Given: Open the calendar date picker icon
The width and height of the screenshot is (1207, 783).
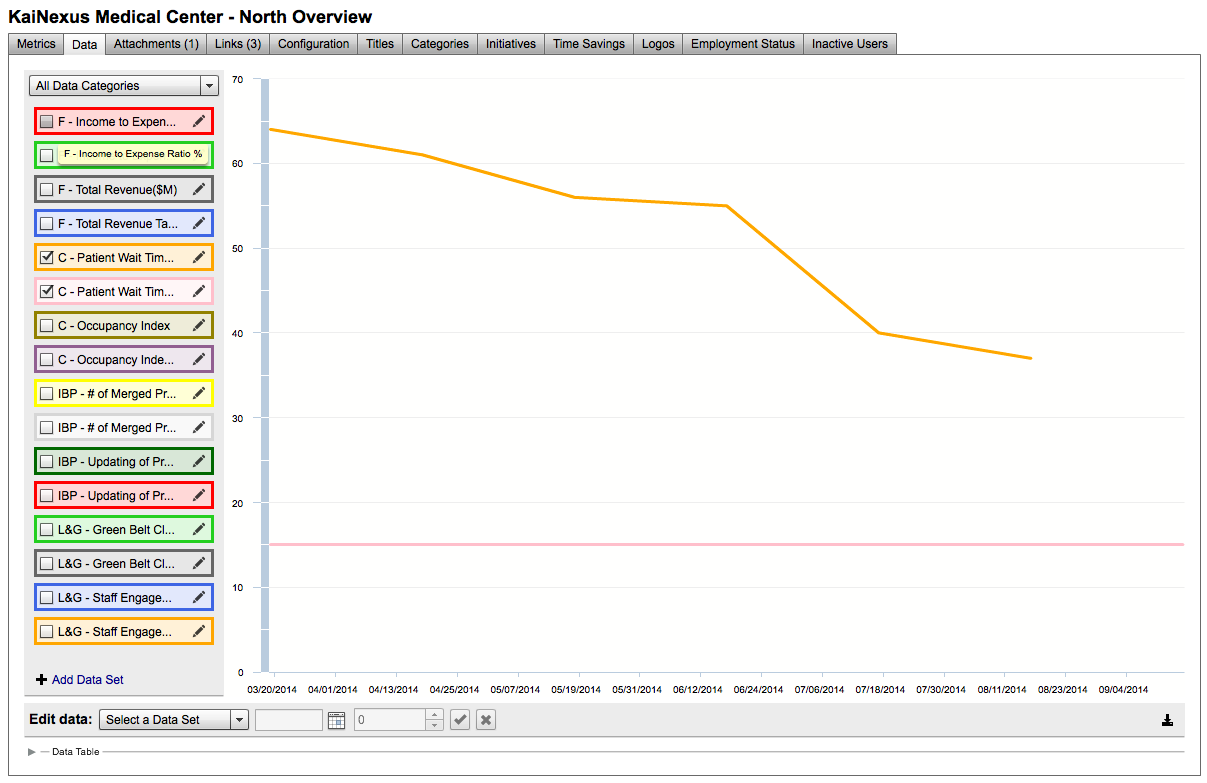Looking at the screenshot, I should [336, 720].
